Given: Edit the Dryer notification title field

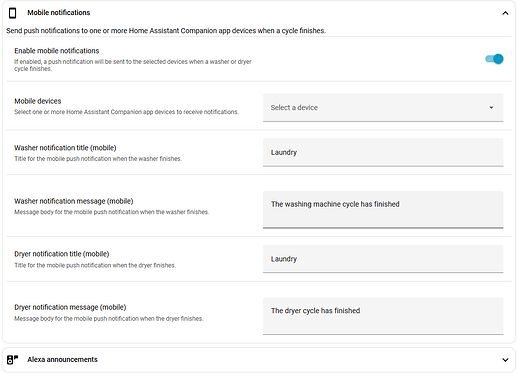Looking at the screenshot, I should [383, 259].
